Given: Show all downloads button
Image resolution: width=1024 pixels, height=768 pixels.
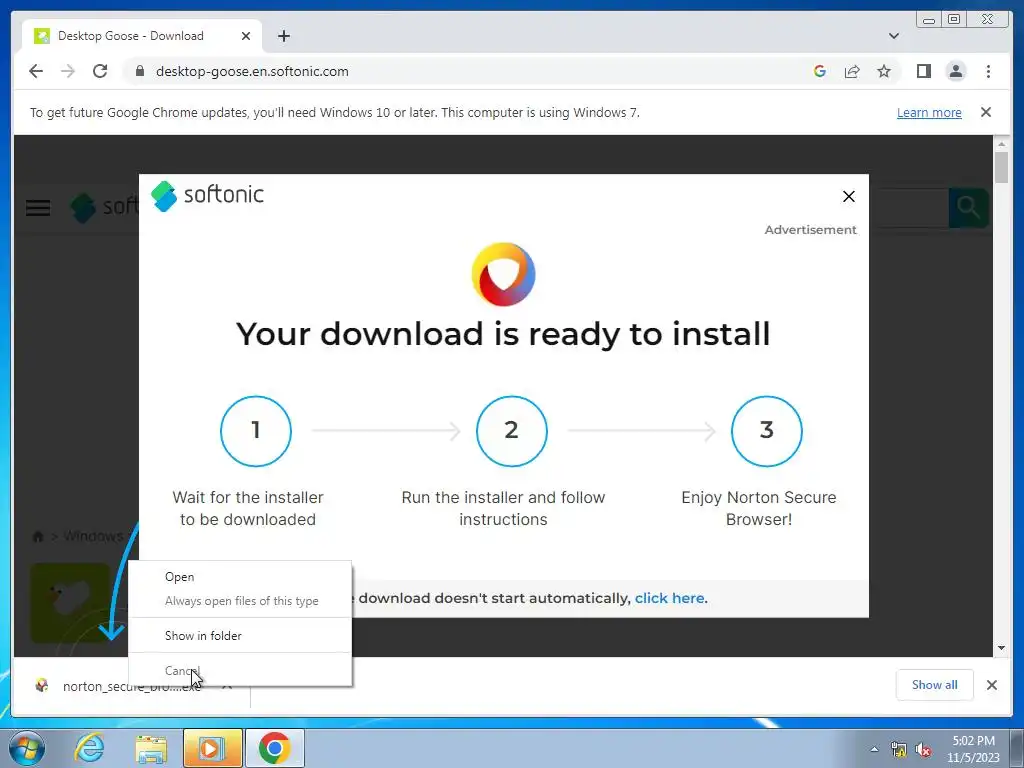Looking at the screenshot, I should pos(935,685).
